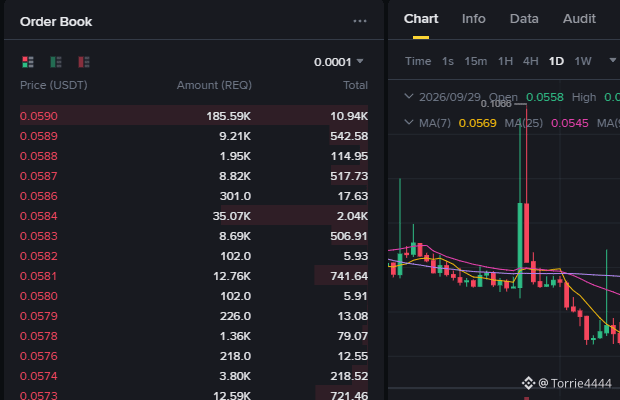This screenshot has width=620, height=400.
Task: Open the 0.0001 price precision dropdown
Action: (338, 62)
